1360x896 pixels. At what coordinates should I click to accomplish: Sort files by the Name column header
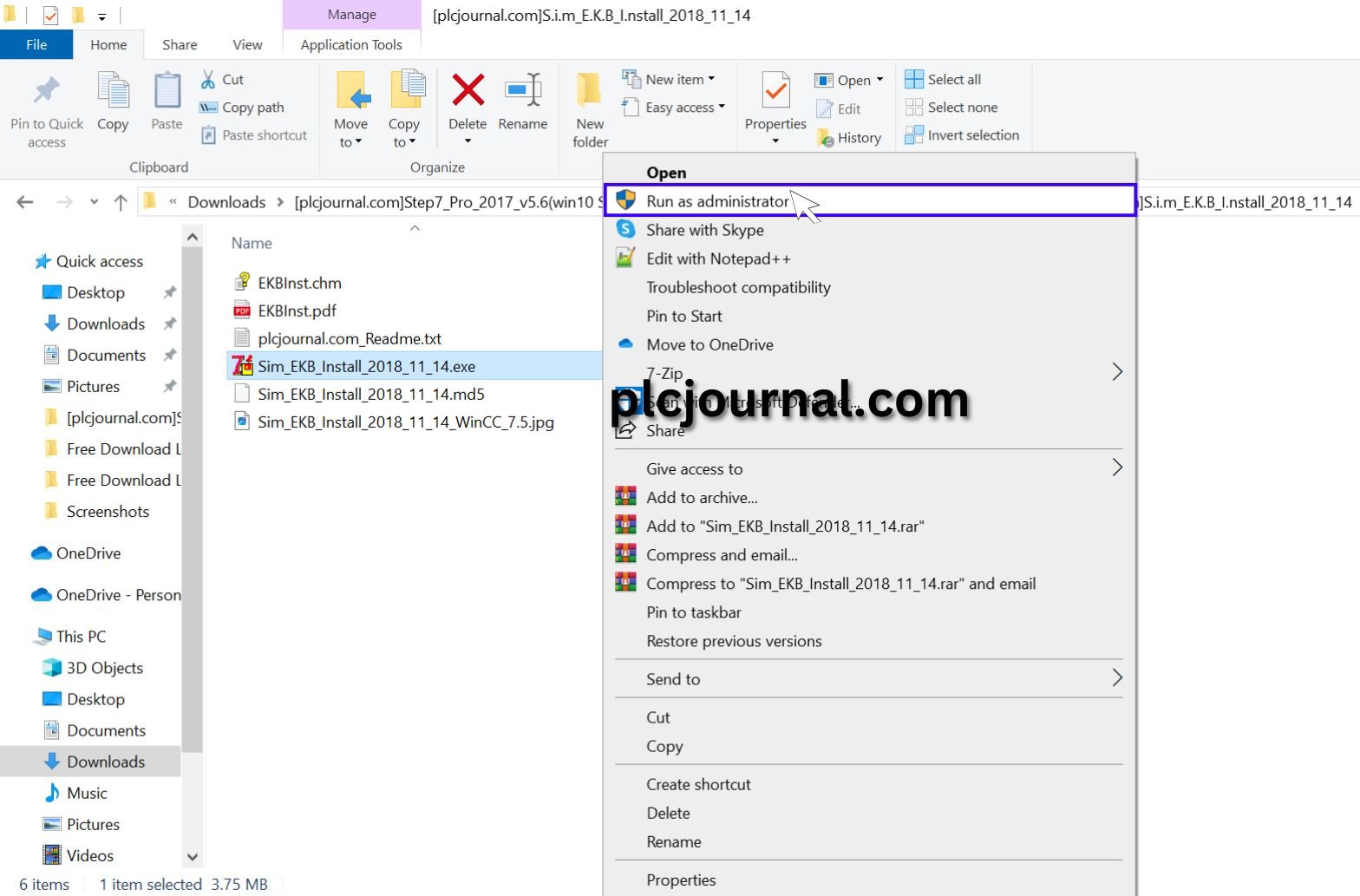tap(252, 244)
